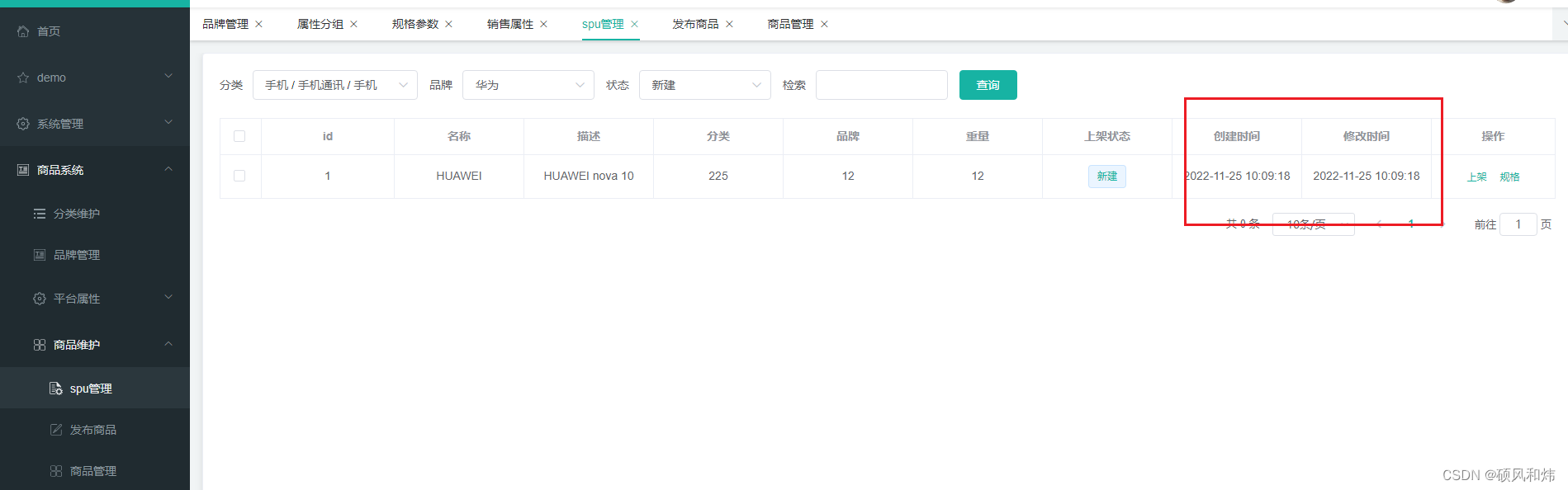Click the icon beside 品牌管理 in sidebar
Image resolution: width=1568 pixels, height=490 pixels.
point(40,255)
